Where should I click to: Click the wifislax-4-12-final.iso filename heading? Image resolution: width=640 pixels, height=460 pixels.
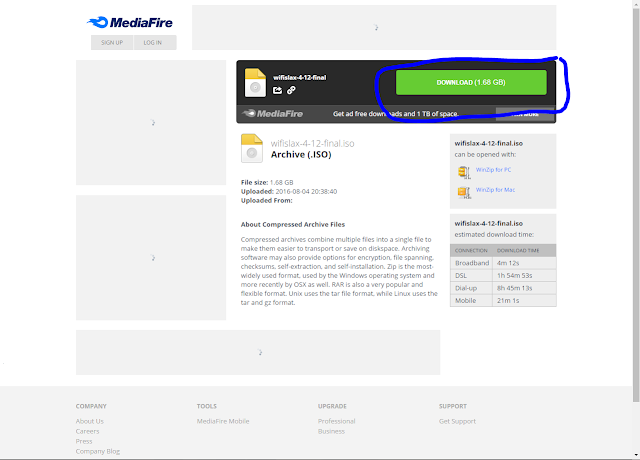312,143
